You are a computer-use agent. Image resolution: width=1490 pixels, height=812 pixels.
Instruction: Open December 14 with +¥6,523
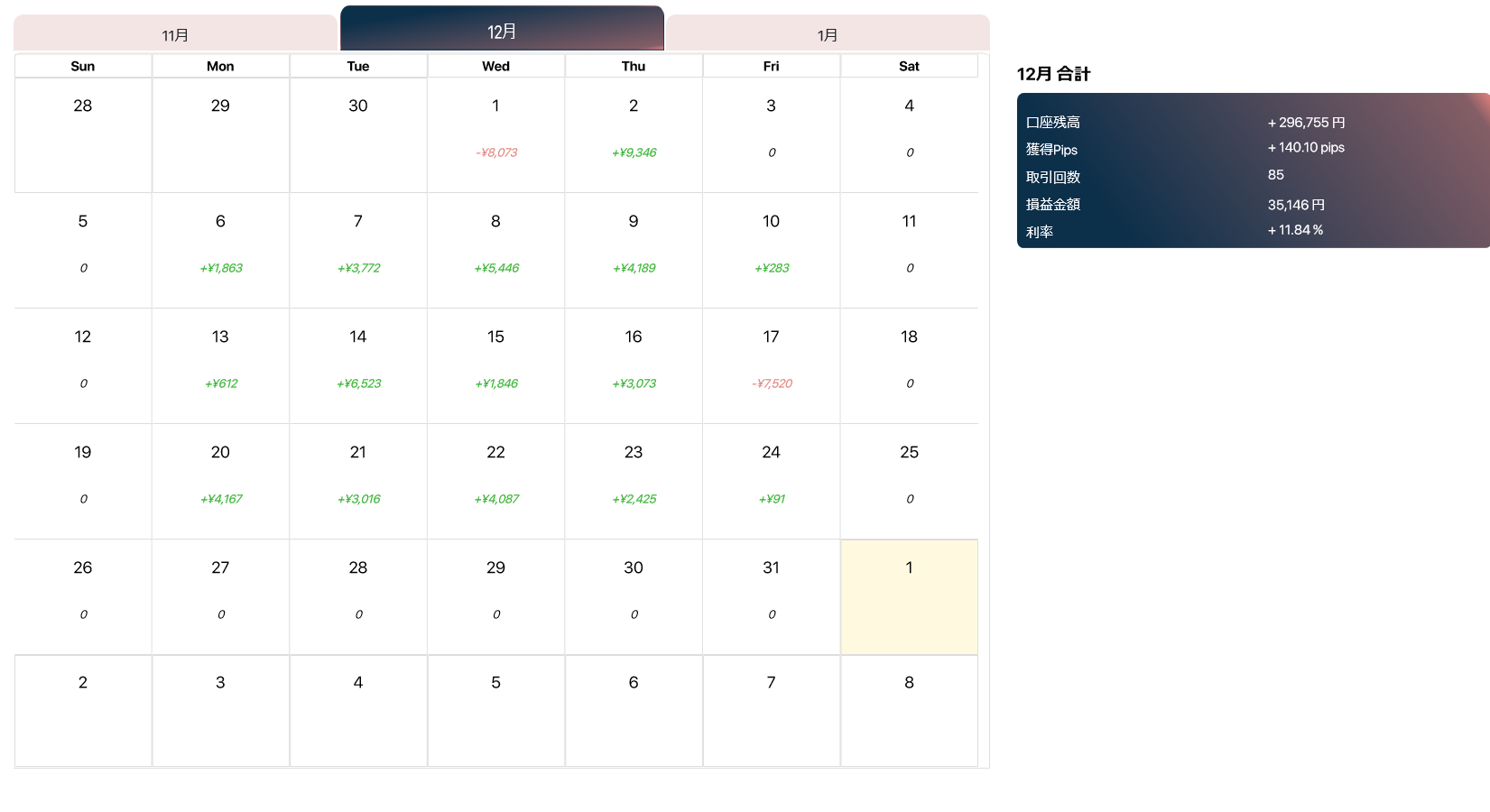358,366
